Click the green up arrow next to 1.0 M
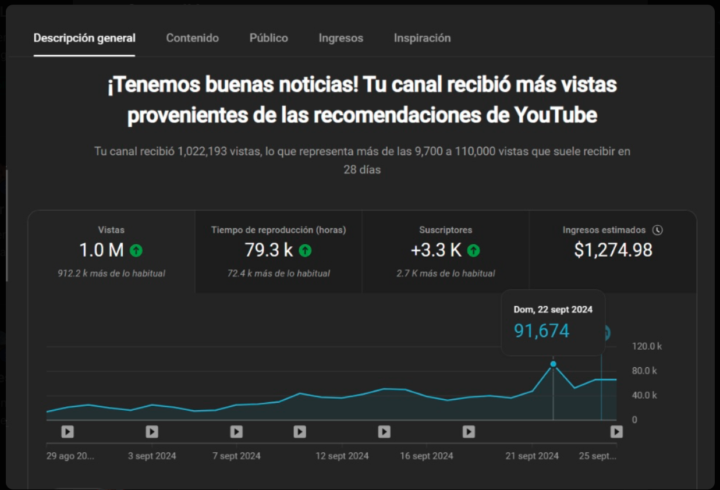The width and height of the screenshot is (720, 490). (136, 250)
